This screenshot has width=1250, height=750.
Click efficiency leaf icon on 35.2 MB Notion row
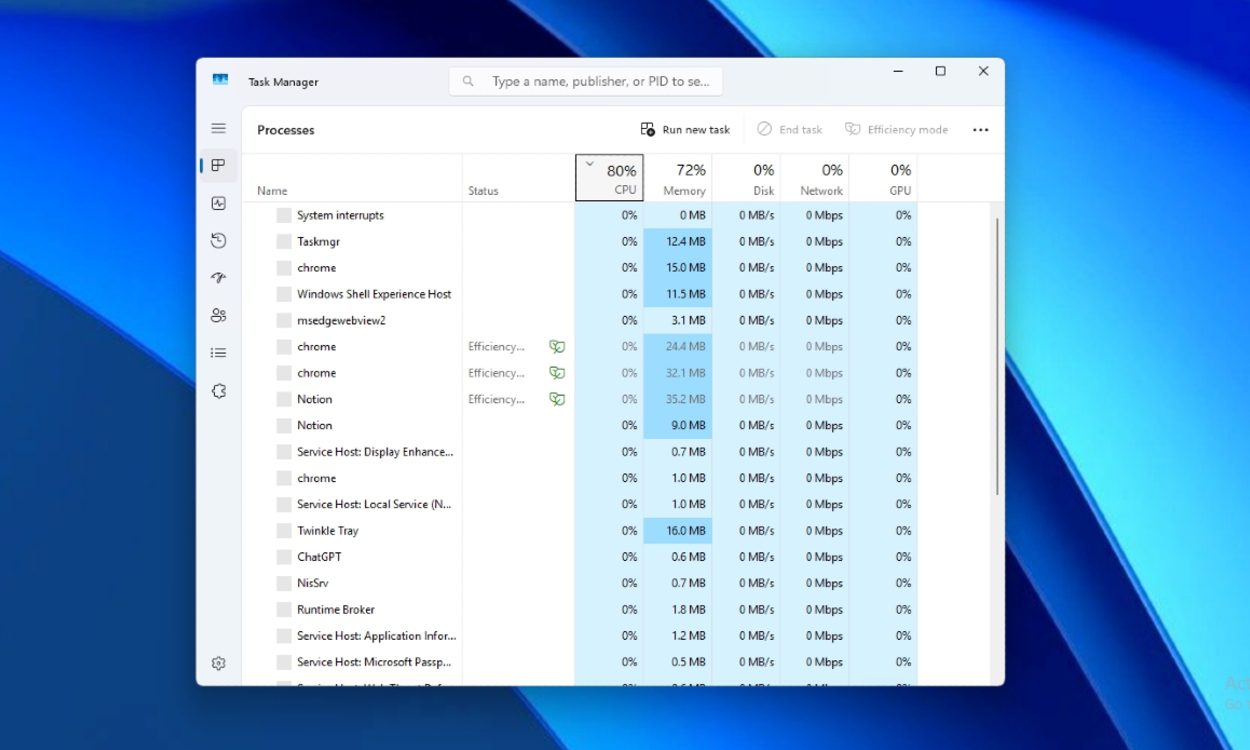click(557, 399)
